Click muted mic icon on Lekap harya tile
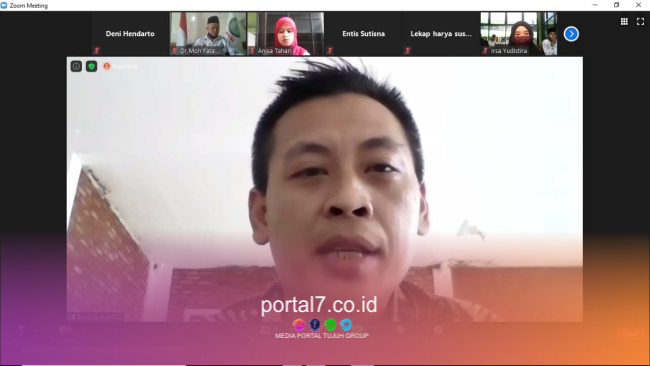 (407, 51)
